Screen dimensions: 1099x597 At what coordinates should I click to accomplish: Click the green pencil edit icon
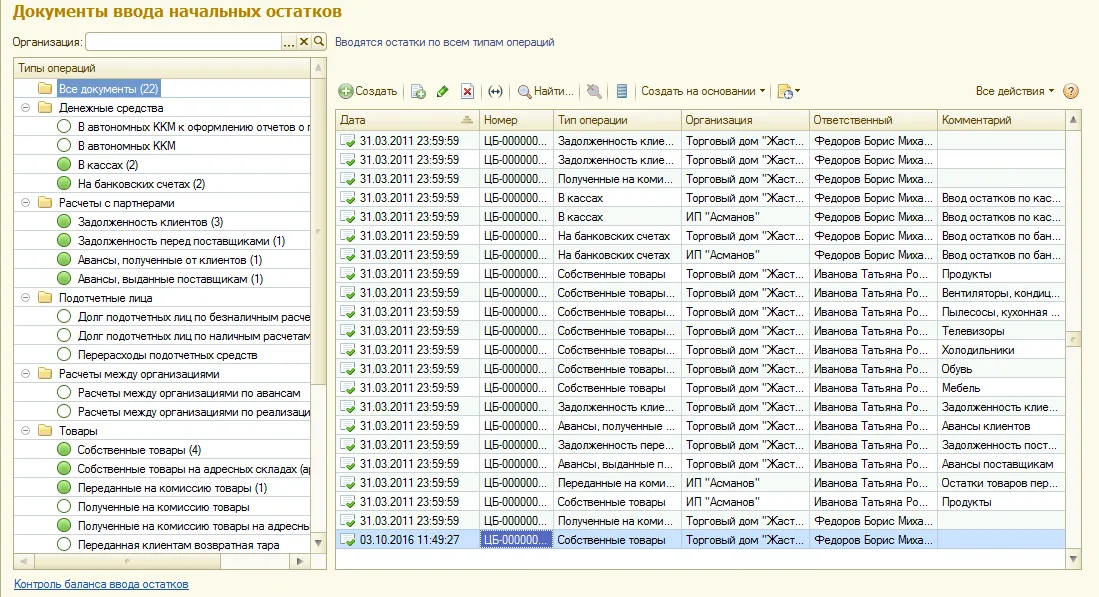point(442,91)
